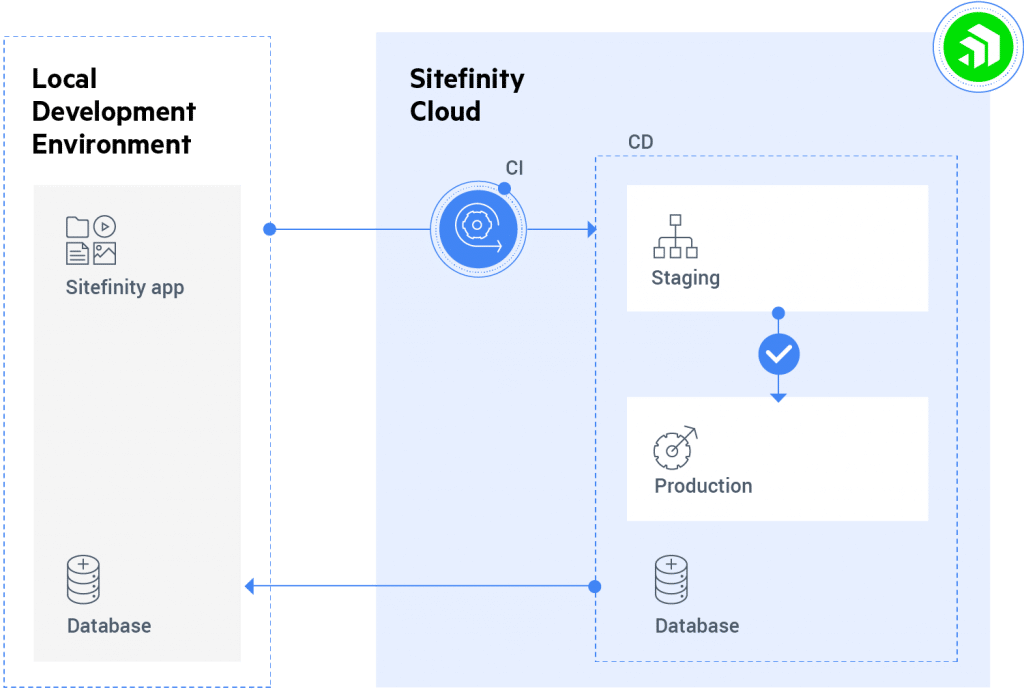1024x692 pixels.
Task: Click the 'Staging' label
Action: [x=686, y=278]
